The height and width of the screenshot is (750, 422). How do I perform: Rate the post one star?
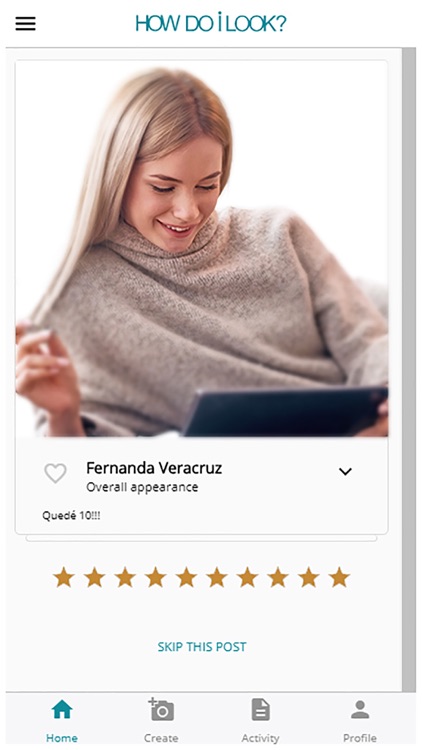tap(64, 577)
